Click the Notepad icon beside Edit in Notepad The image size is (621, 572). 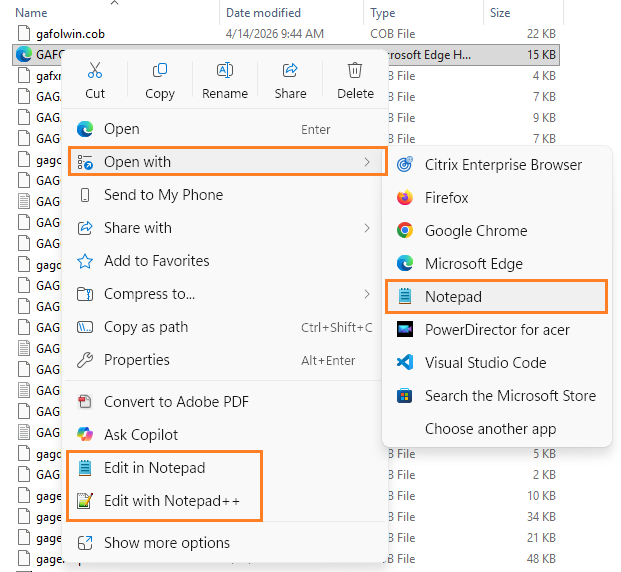[x=85, y=468]
